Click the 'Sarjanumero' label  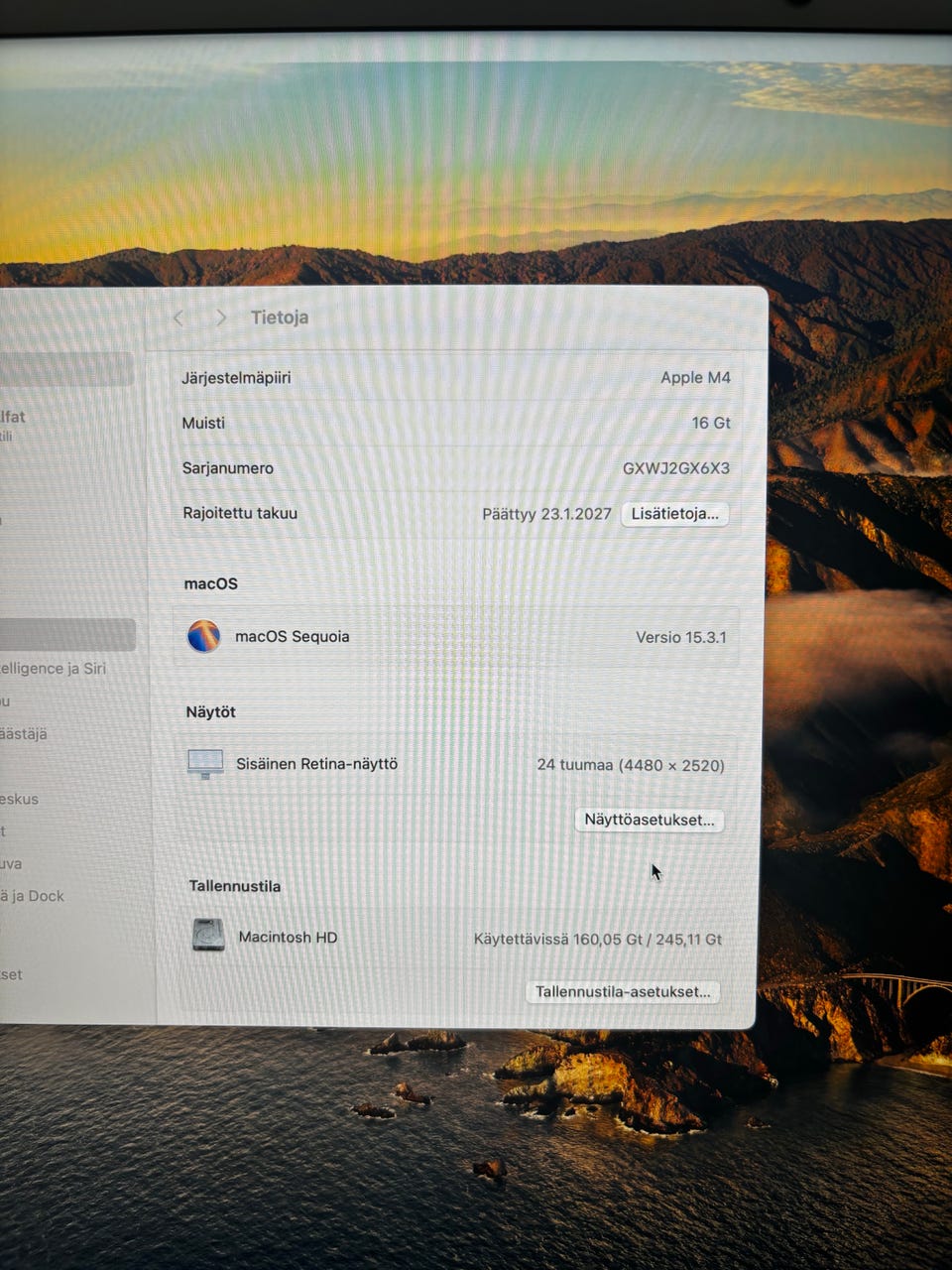228,468
